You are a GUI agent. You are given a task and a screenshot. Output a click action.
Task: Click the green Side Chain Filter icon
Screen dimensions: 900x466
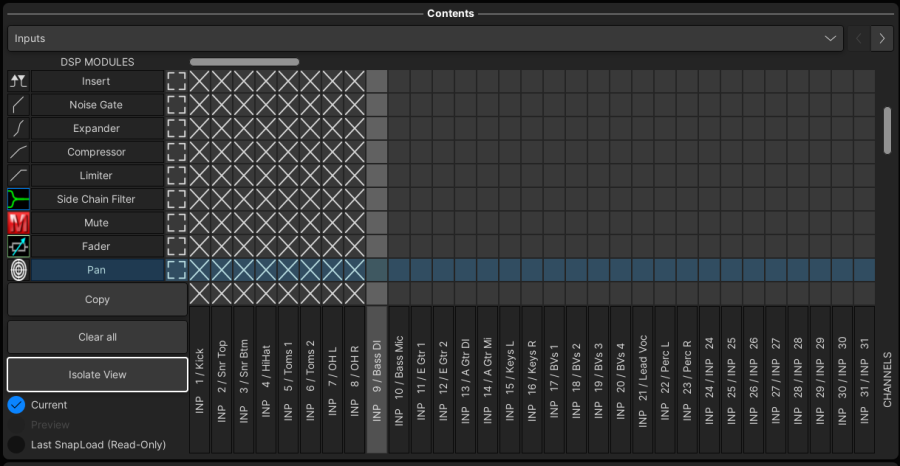18,199
